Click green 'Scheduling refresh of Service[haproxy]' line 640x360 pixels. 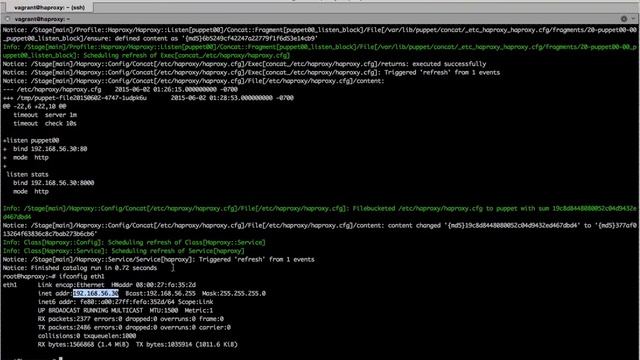coord(124,251)
